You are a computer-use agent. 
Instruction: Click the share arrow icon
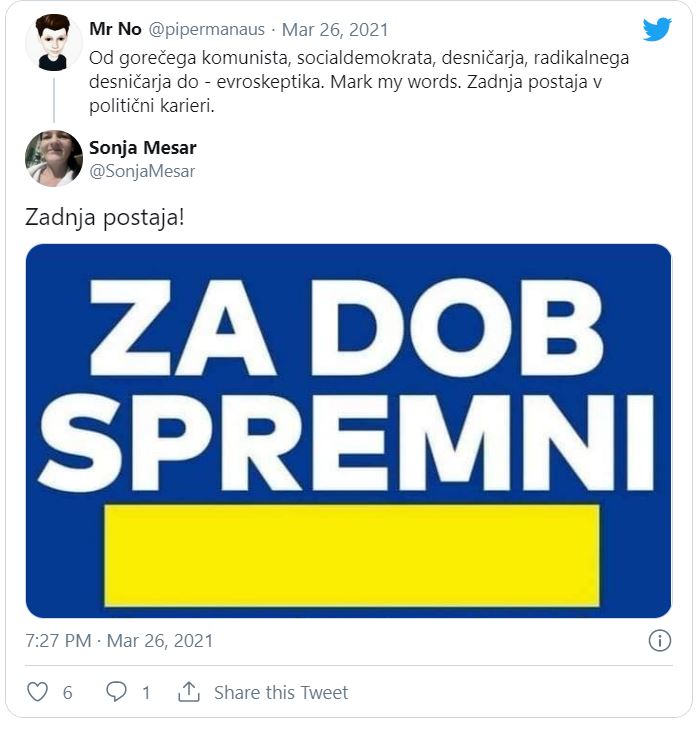[x=188, y=692]
